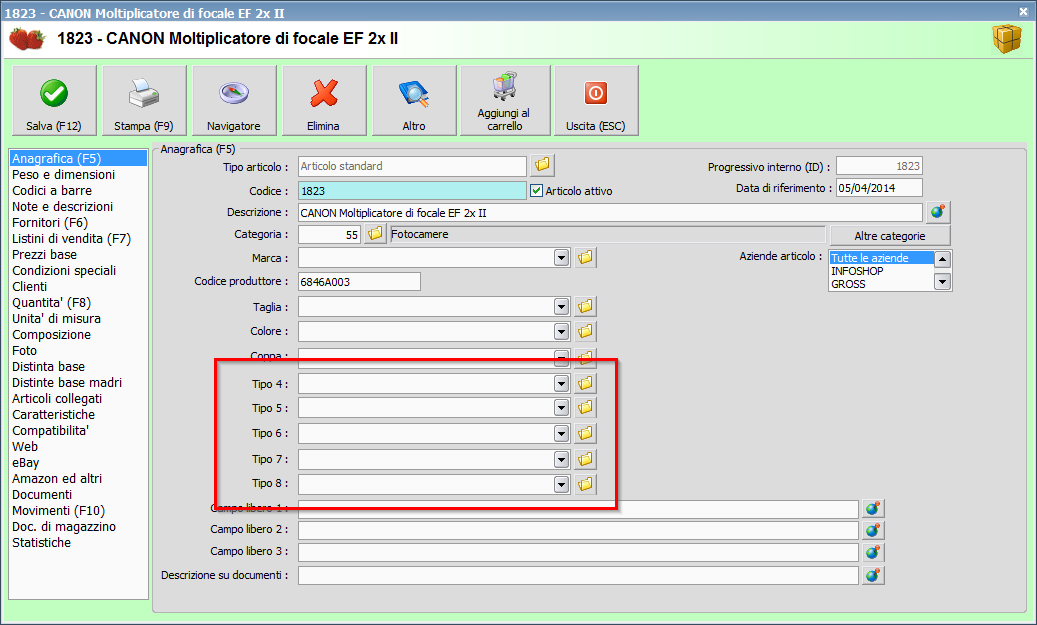Open folder icon beside Tipo 5

point(585,407)
